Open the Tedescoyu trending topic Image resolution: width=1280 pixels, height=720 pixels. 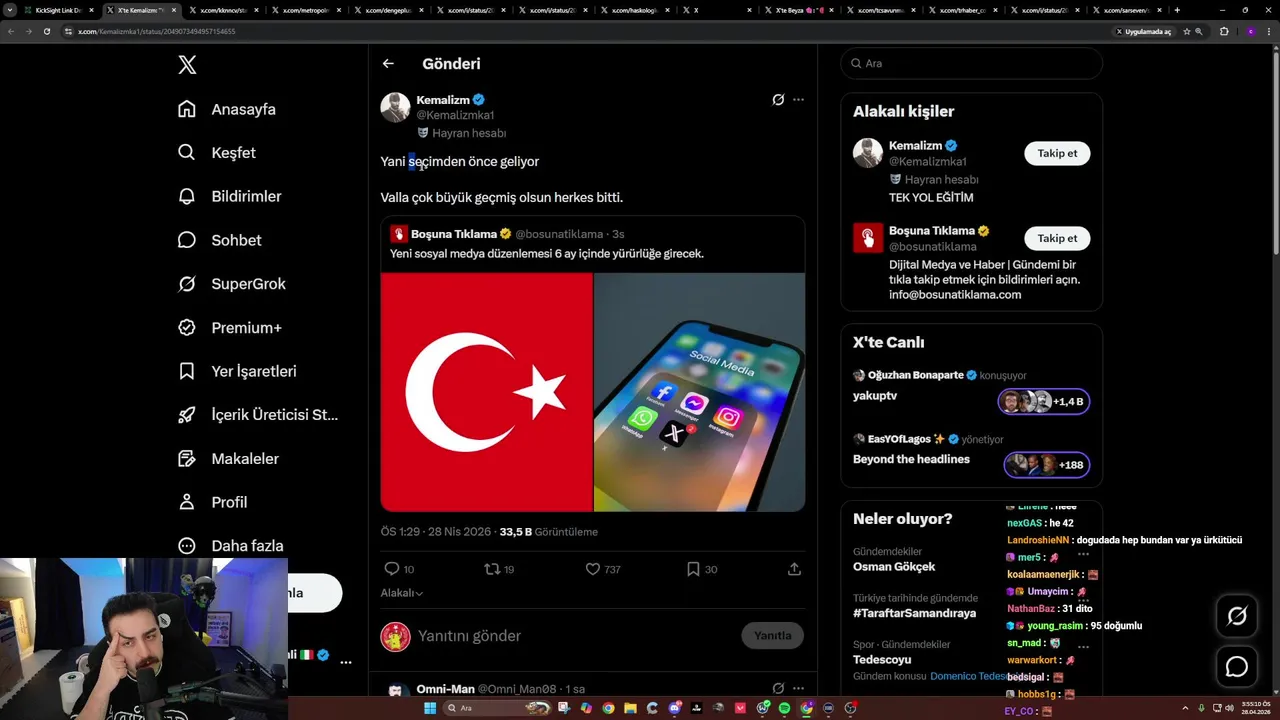point(882,660)
